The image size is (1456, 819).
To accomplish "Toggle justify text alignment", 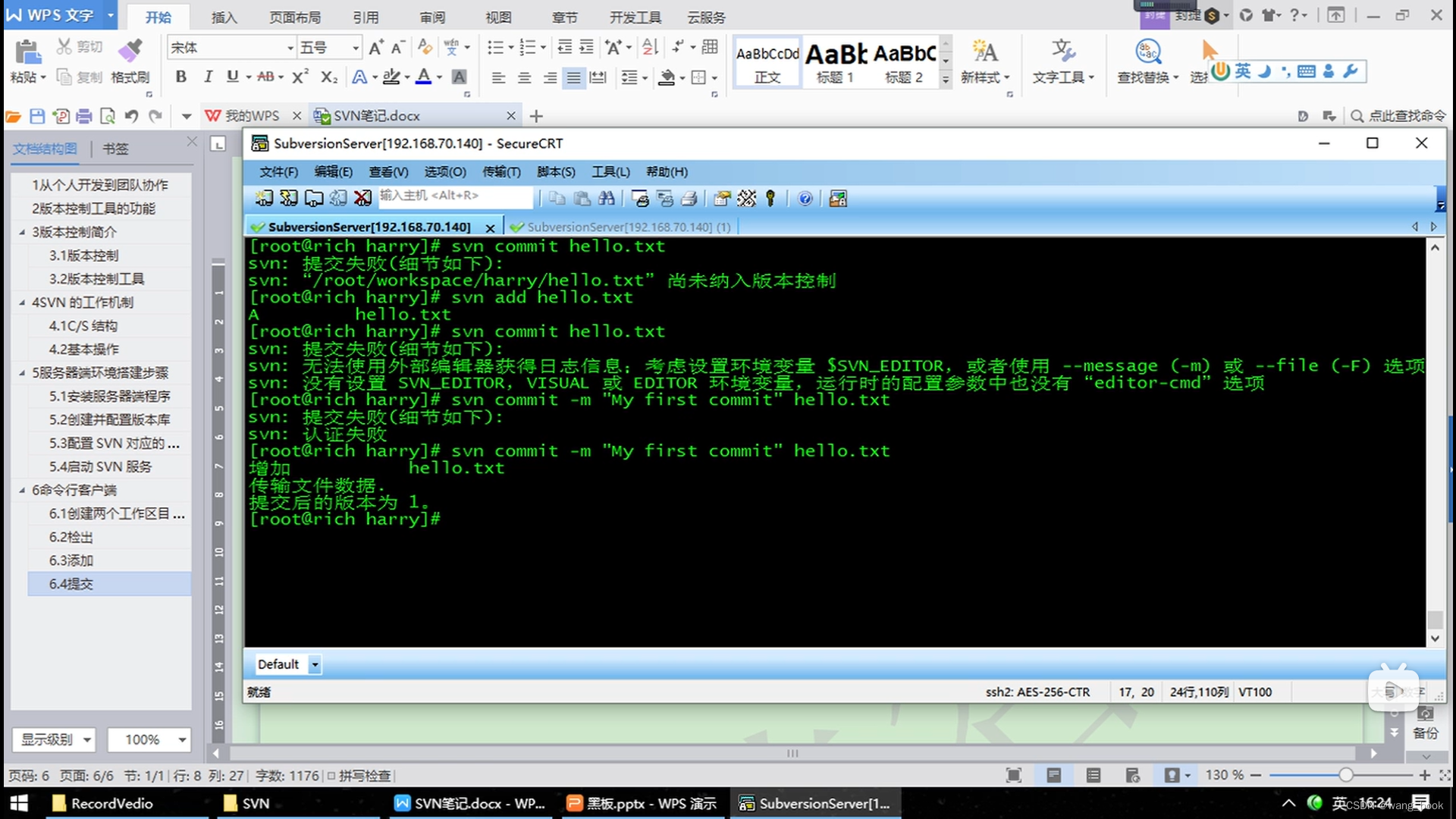I will (x=574, y=77).
